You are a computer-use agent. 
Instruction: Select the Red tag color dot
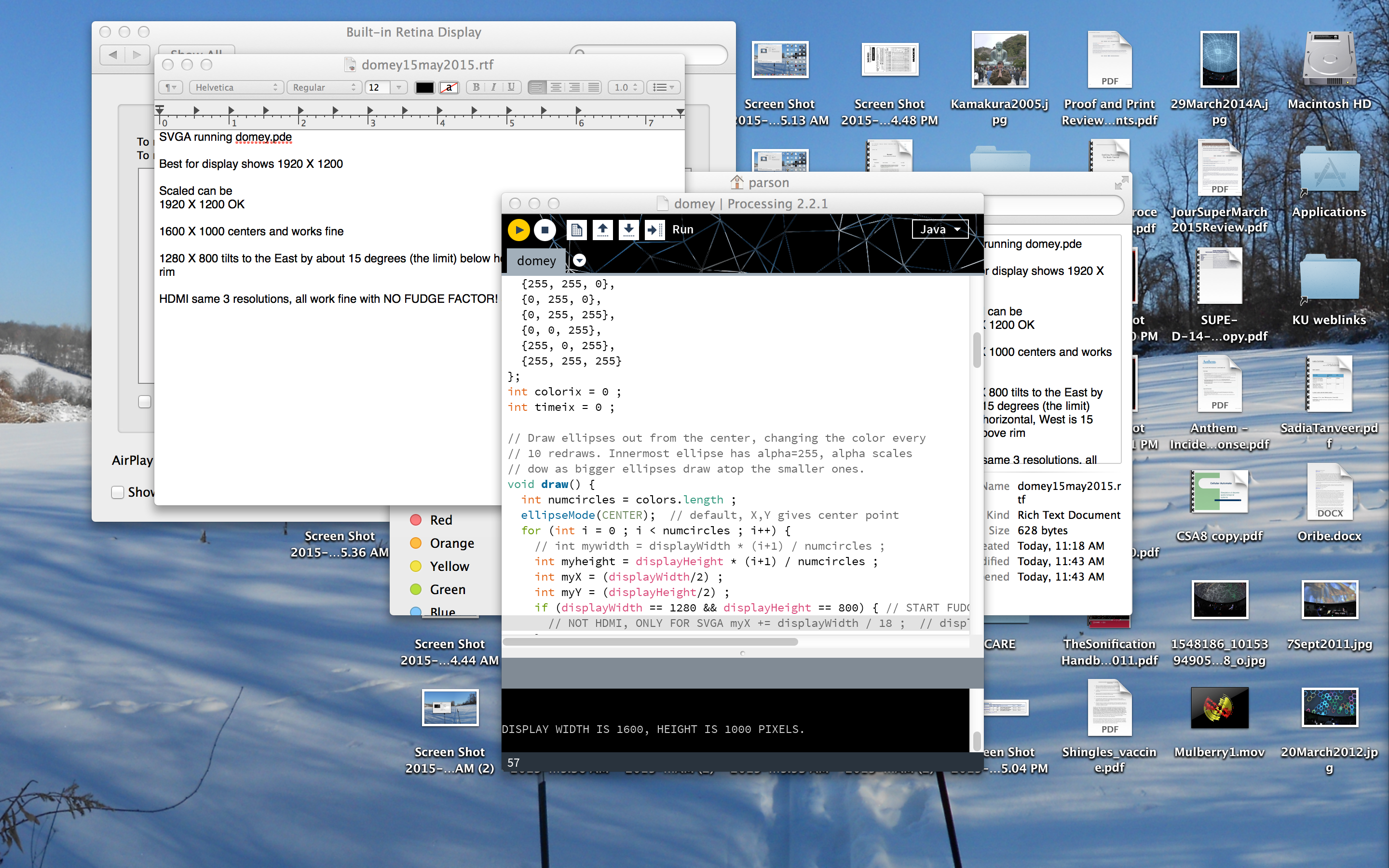(416, 519)
